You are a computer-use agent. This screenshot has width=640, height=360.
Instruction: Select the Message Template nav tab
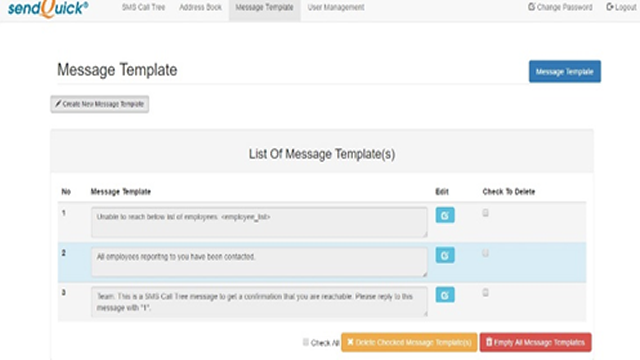264,9
